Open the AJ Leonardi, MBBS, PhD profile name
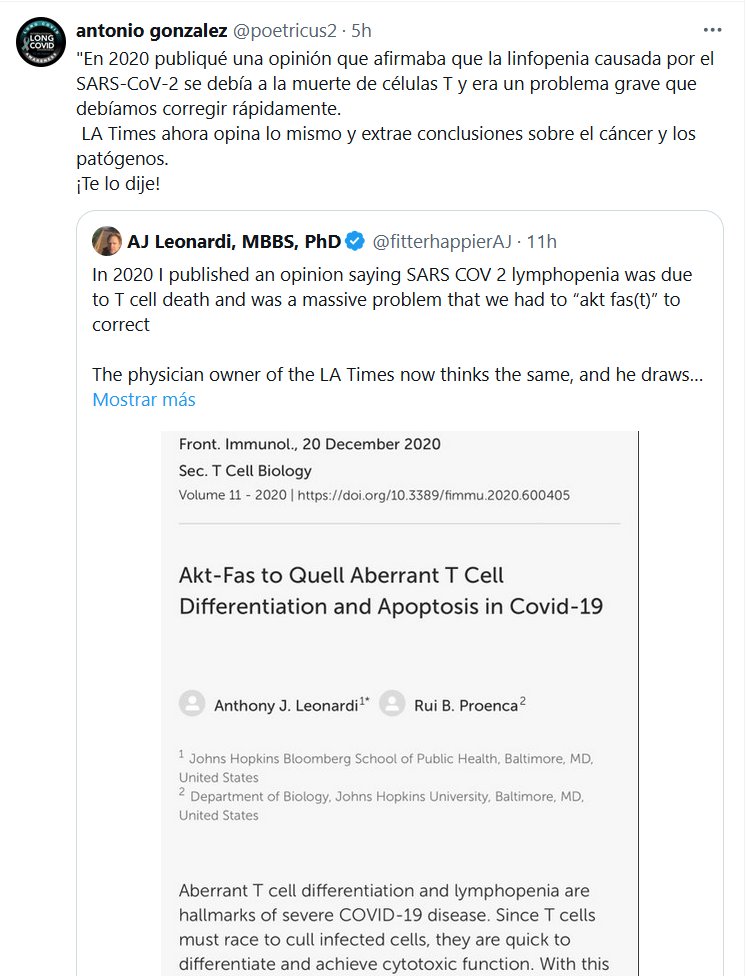The width and height of the screenshot is (746, 976). pos(234,241)
